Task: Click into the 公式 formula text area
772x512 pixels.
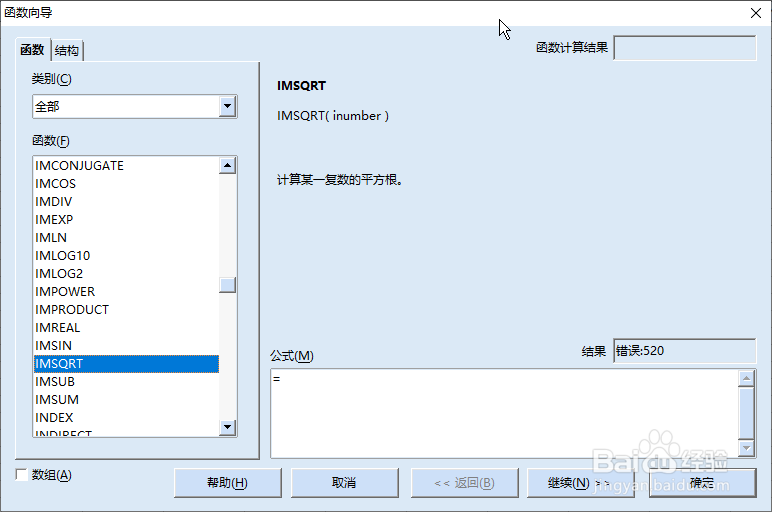Action: coord(504,414)
